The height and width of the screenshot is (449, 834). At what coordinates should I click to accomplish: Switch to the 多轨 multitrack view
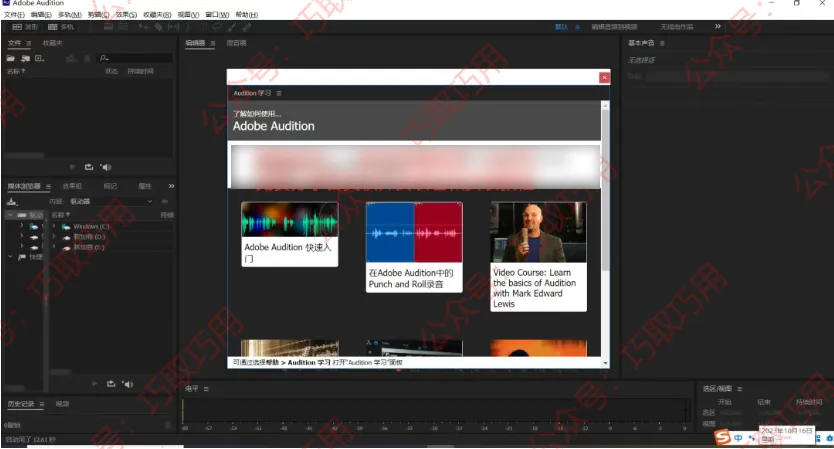[x=61, y=27]
